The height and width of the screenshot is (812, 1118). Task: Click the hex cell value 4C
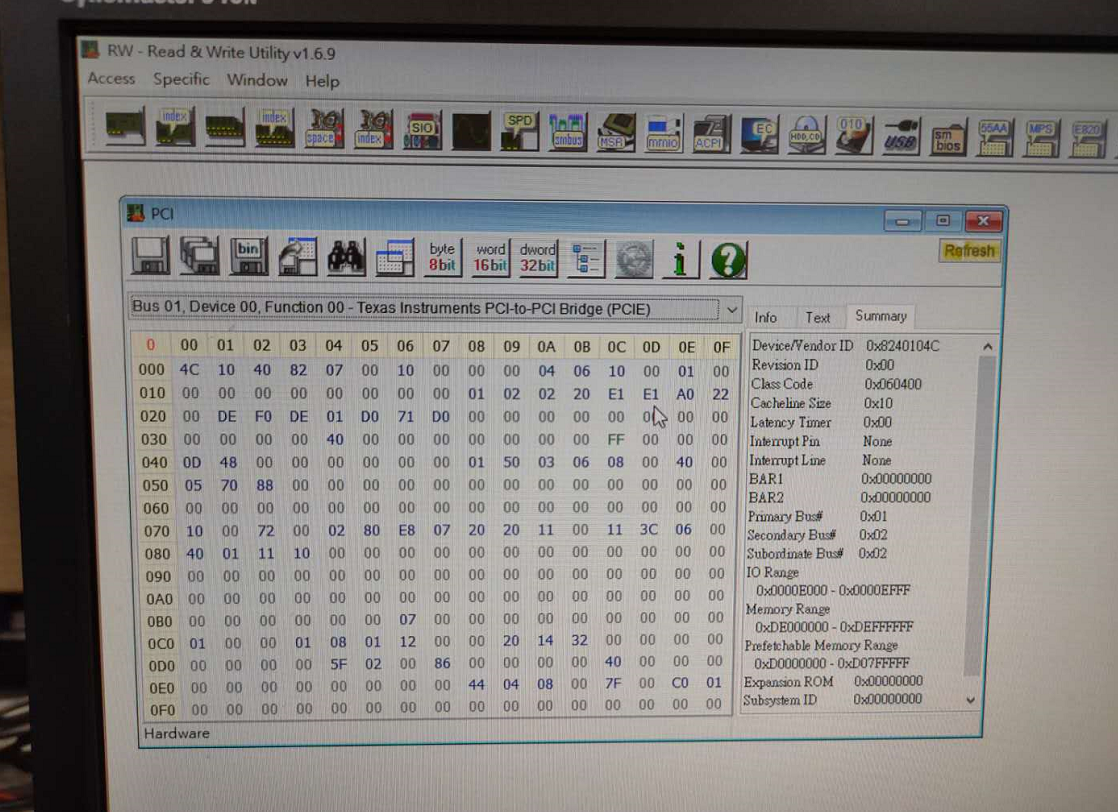tap(189, 370)
